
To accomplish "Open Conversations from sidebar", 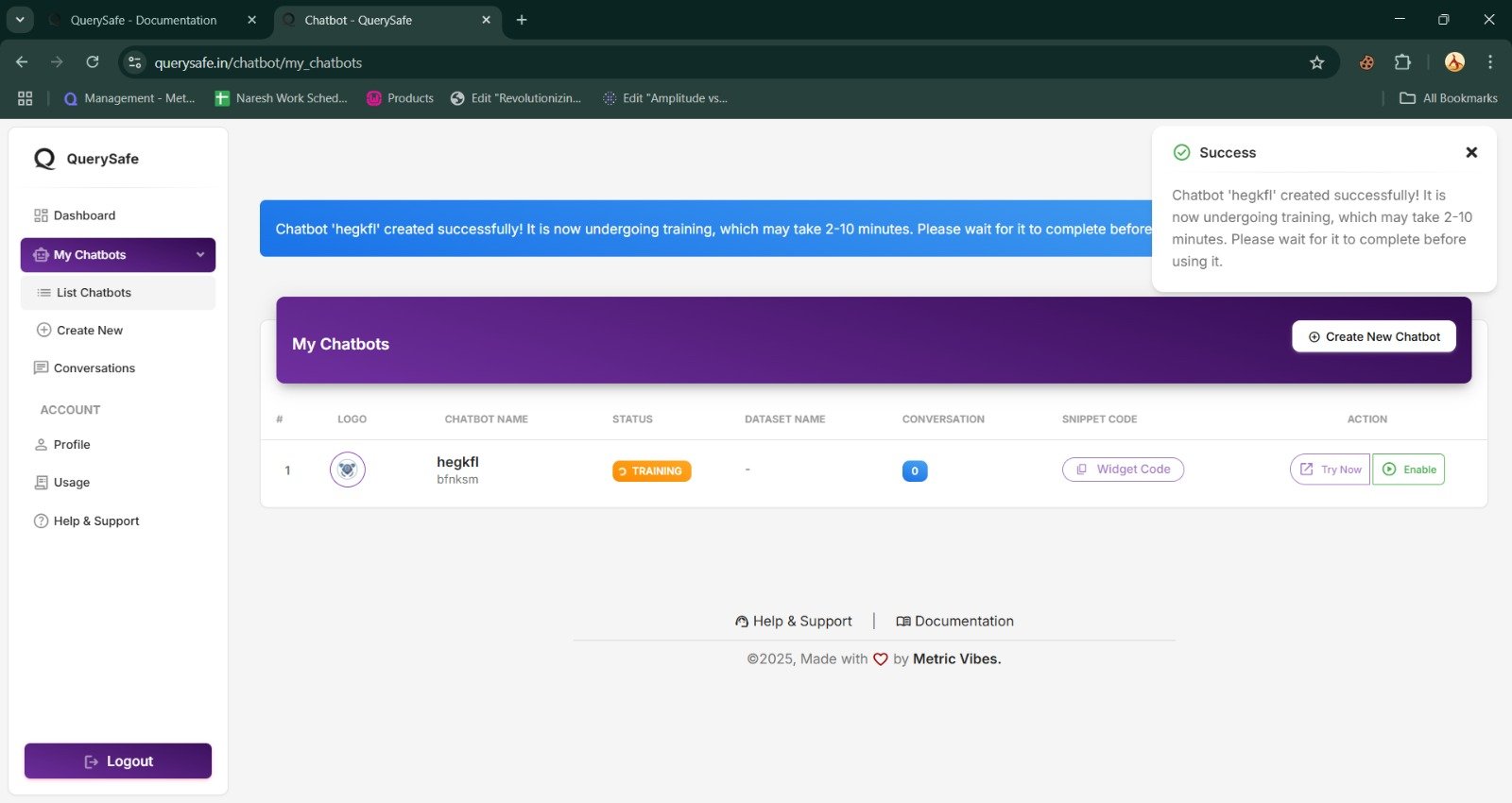I will (x=94, y=368).
